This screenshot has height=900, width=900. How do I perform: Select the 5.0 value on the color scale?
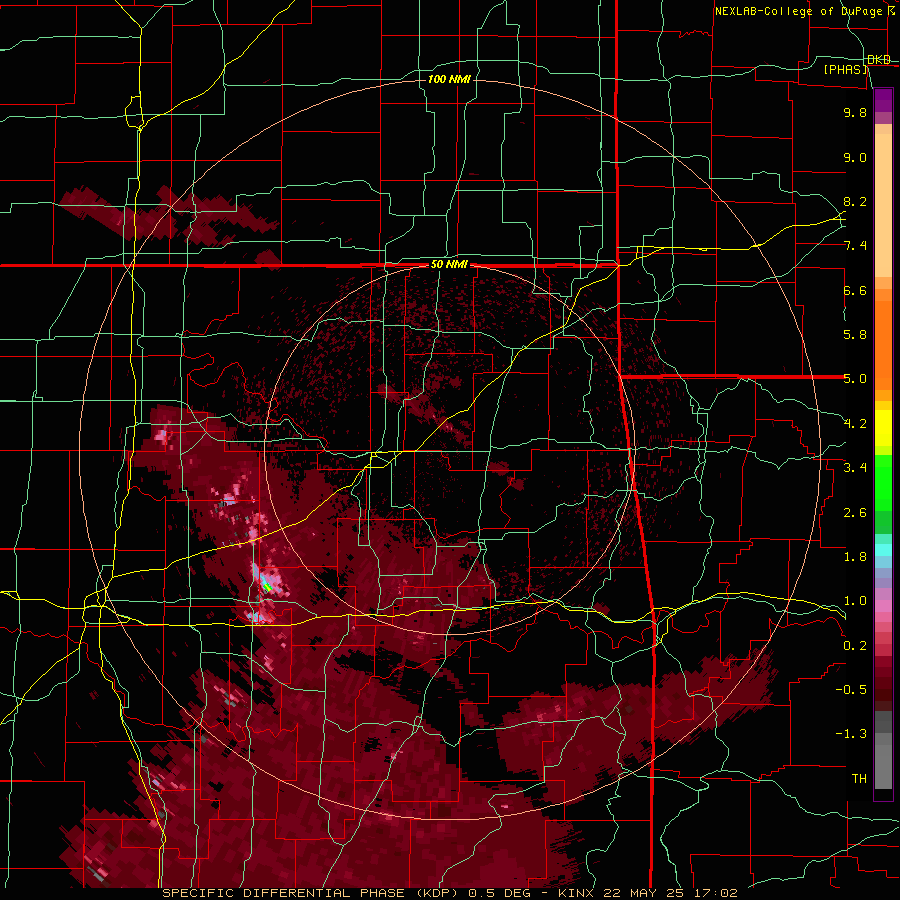click(855, 379)
